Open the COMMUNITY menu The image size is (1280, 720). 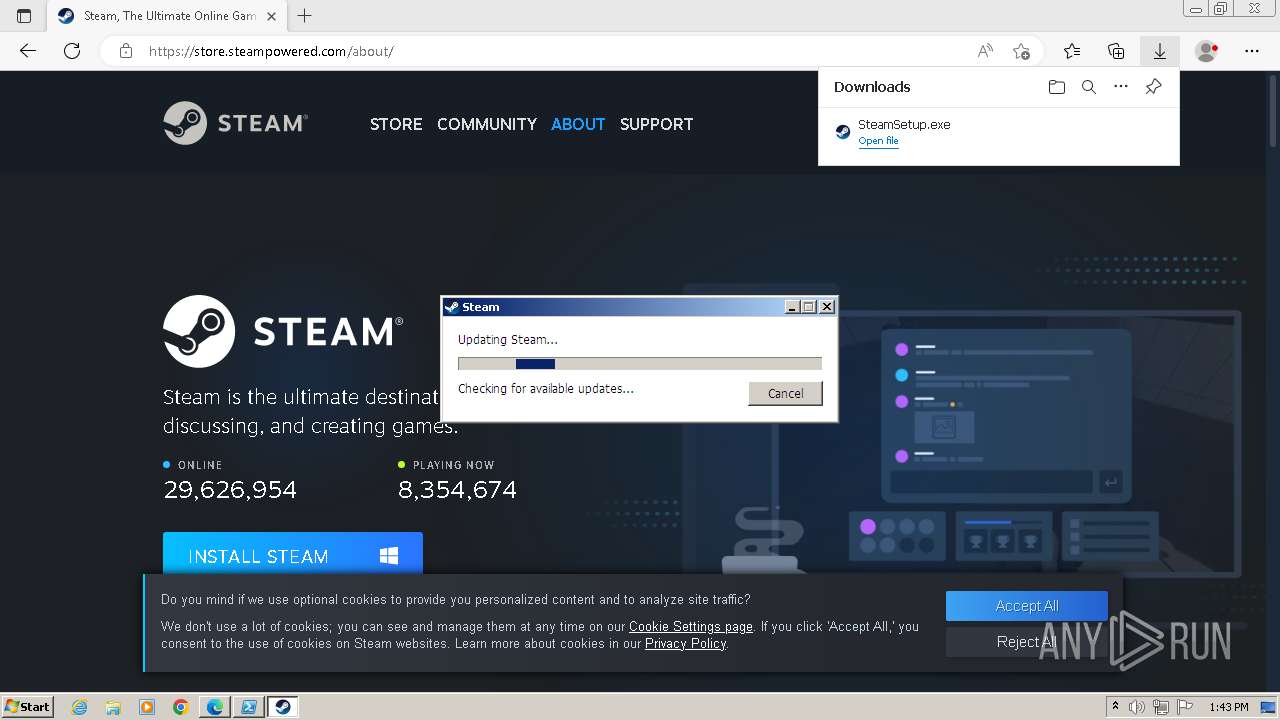point(487,124)
